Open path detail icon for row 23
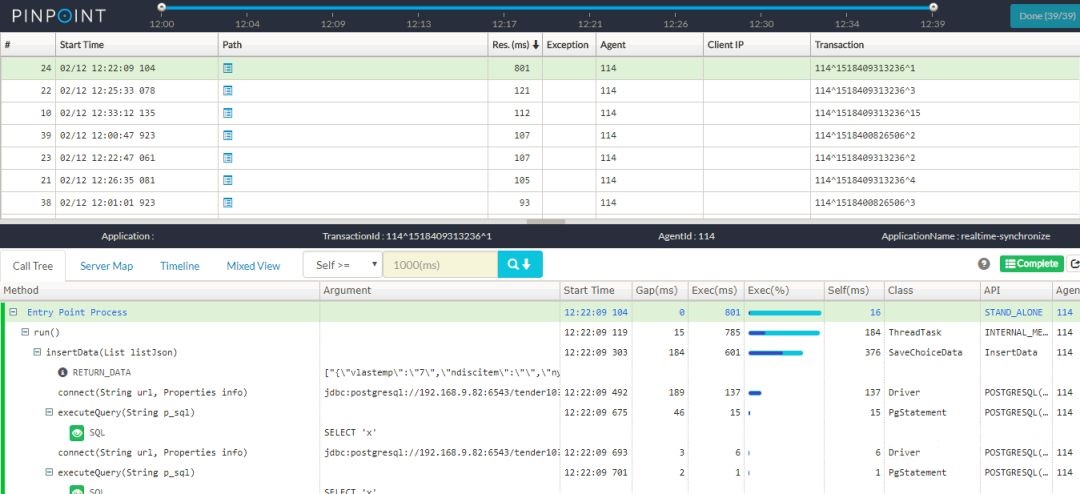The height and width of the screenshot is (494, 1080). pos(228,158)
